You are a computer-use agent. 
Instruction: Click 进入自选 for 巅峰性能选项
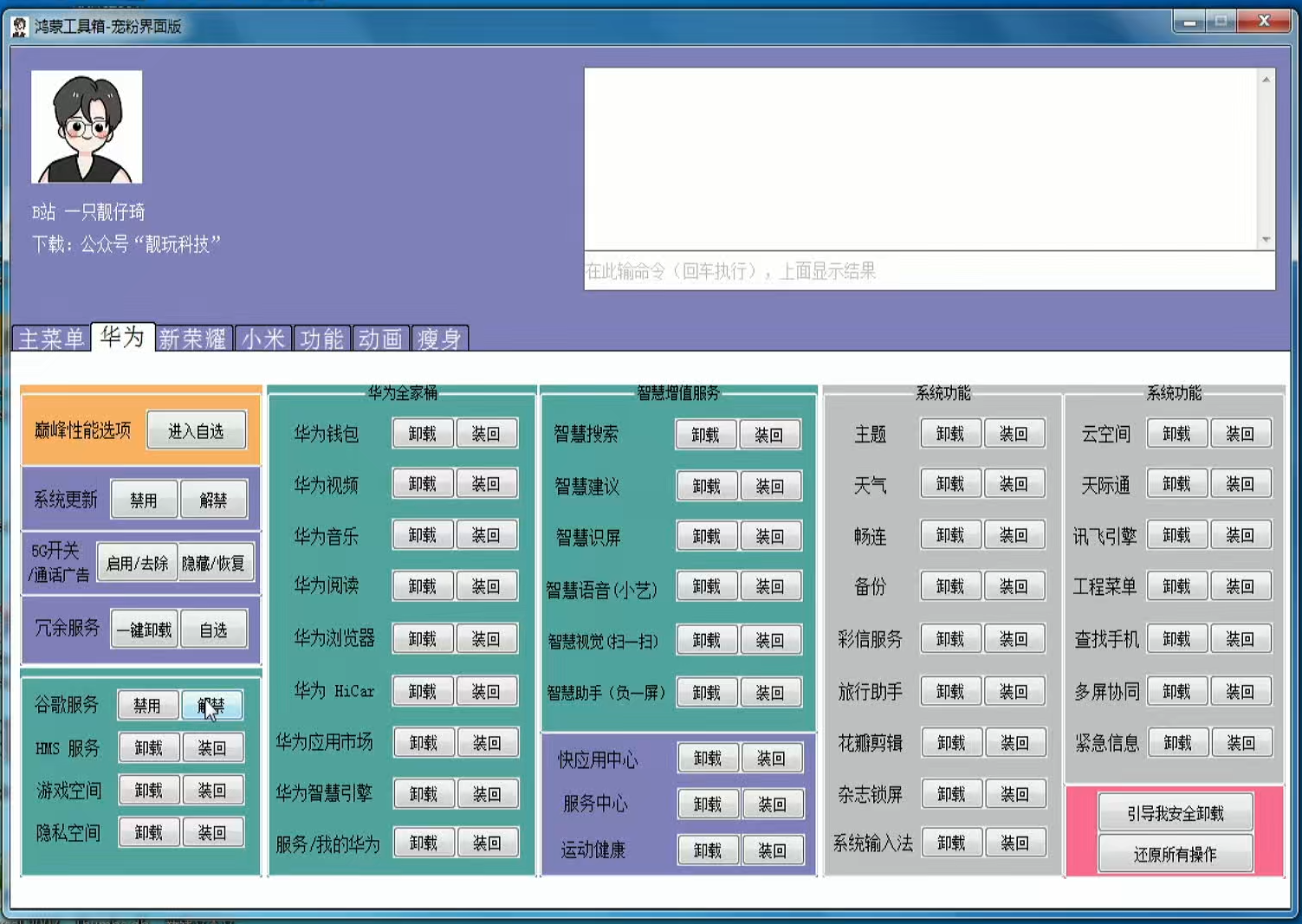point(196,430)
